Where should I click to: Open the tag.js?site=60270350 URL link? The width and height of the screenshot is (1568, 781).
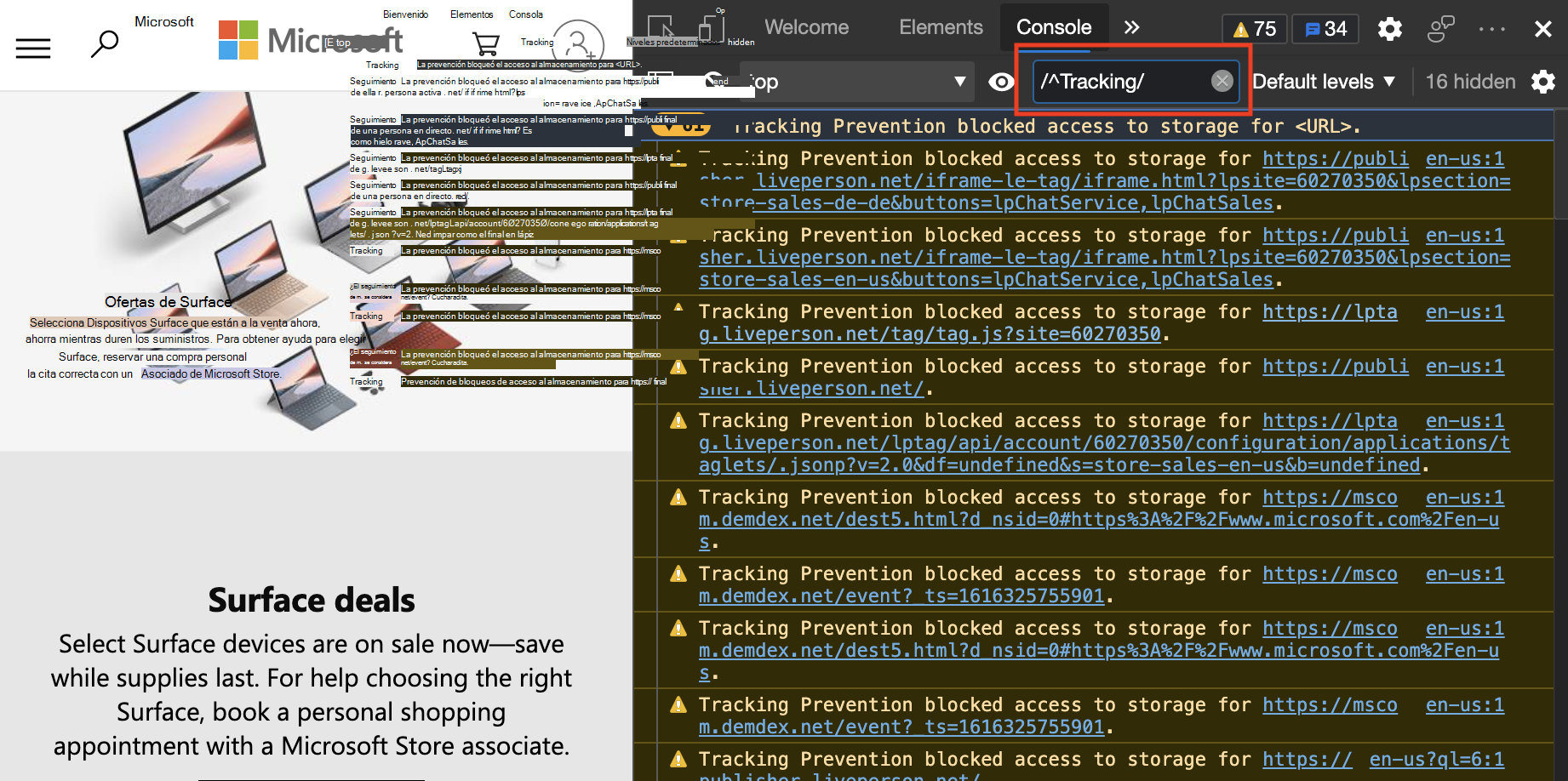click(1048, 323)
